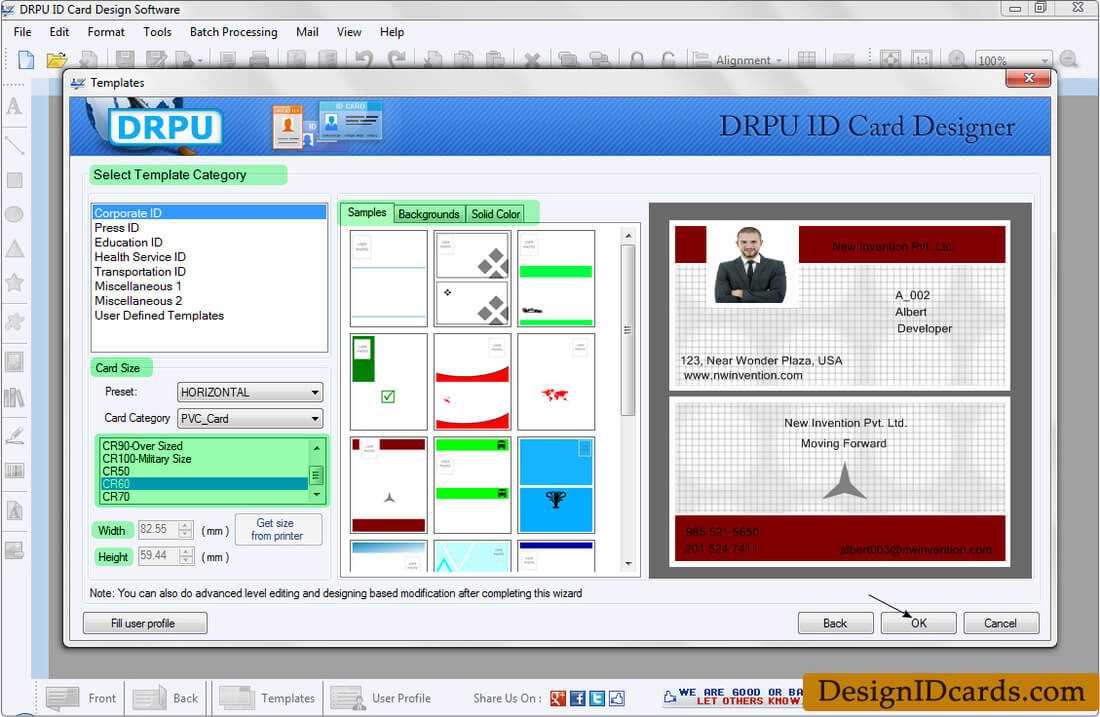The width and height of the screenshot is (1100, 717).
Task: Open the Preset HORIZONTAL dropdown
Action: (250, 392)
